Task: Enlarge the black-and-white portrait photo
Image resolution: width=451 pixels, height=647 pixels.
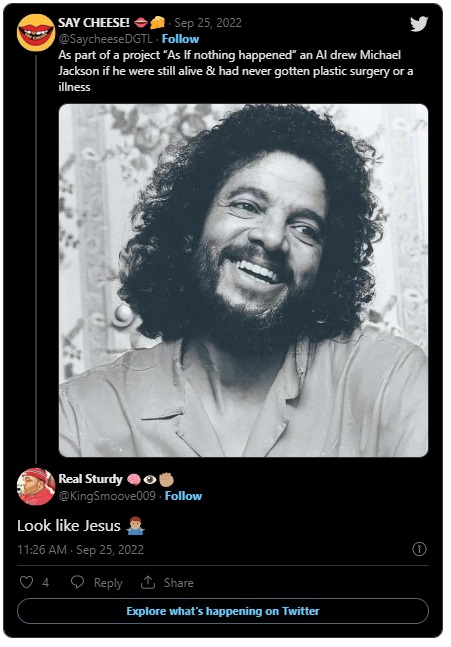Action: [243, 281]
